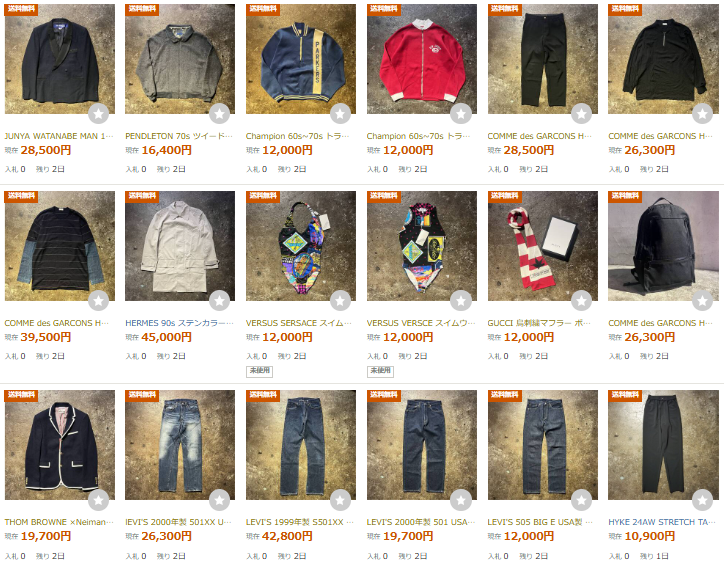This screenshot has height=573, width=725.
Task: Toggle star on black COMME des GARCONS backpack
Action: tap(702, 301)
